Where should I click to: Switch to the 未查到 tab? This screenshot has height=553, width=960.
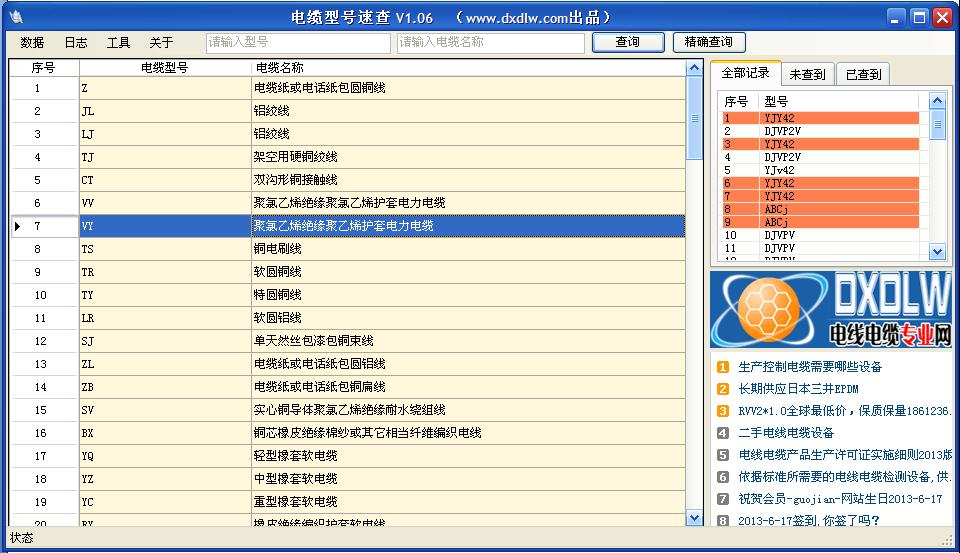807,75
